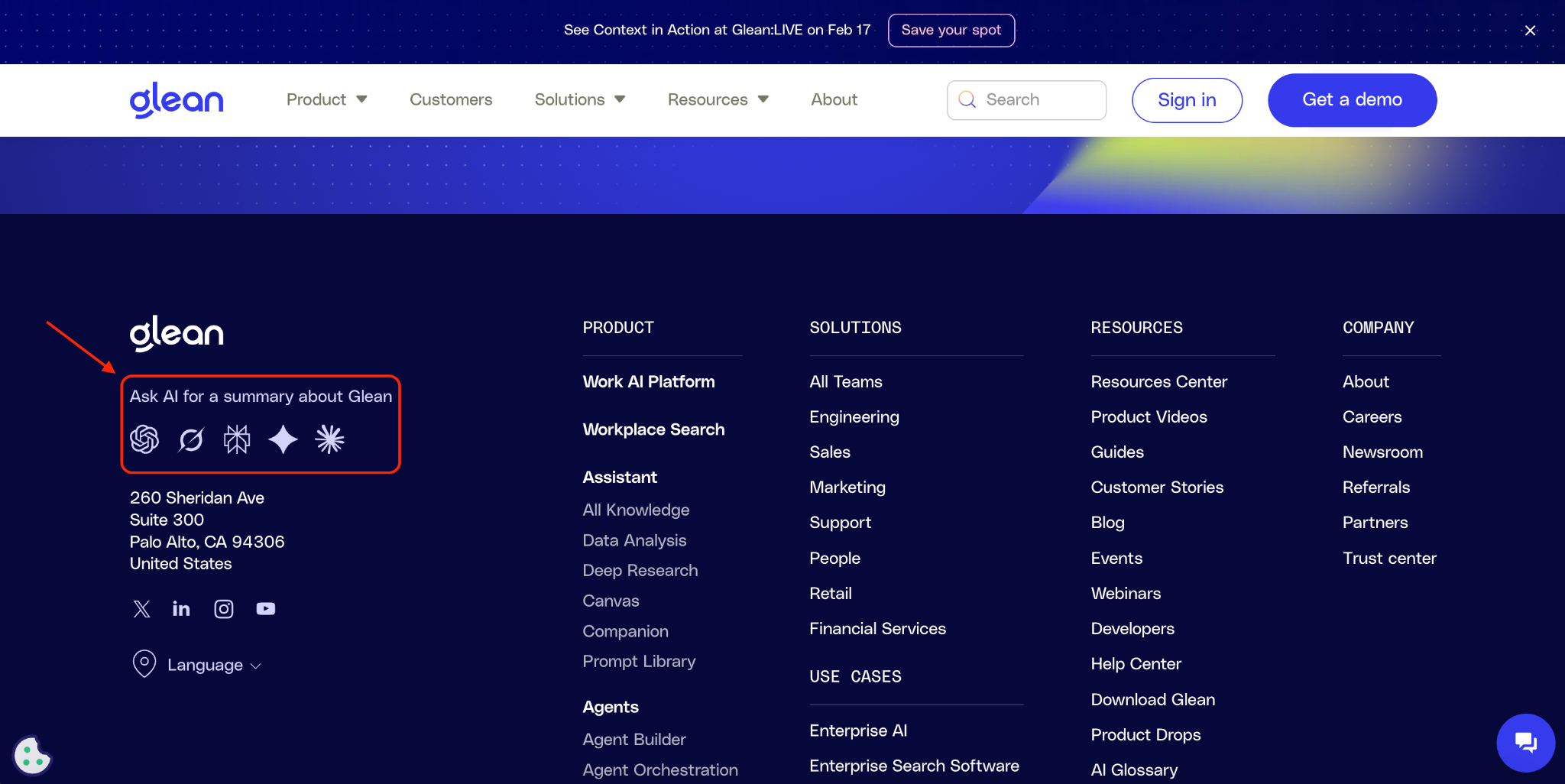The width and height of the screenshot is (1565, 784).
Task: Expand the Resources dropdown menu
Action: point(718,99)
